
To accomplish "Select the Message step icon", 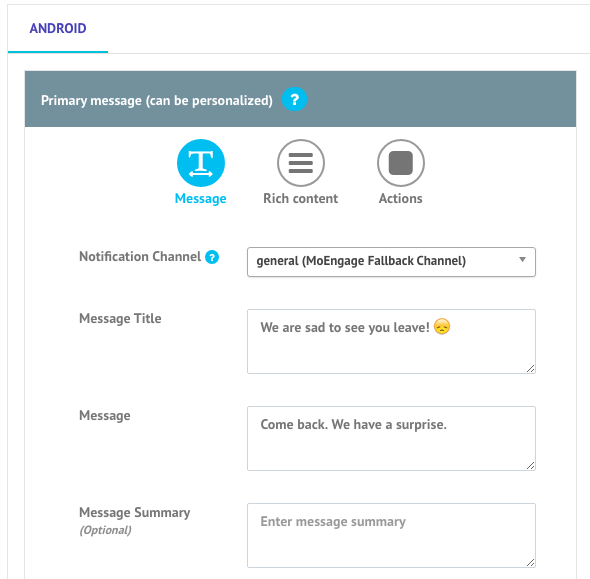I will [x=201, y=163].
